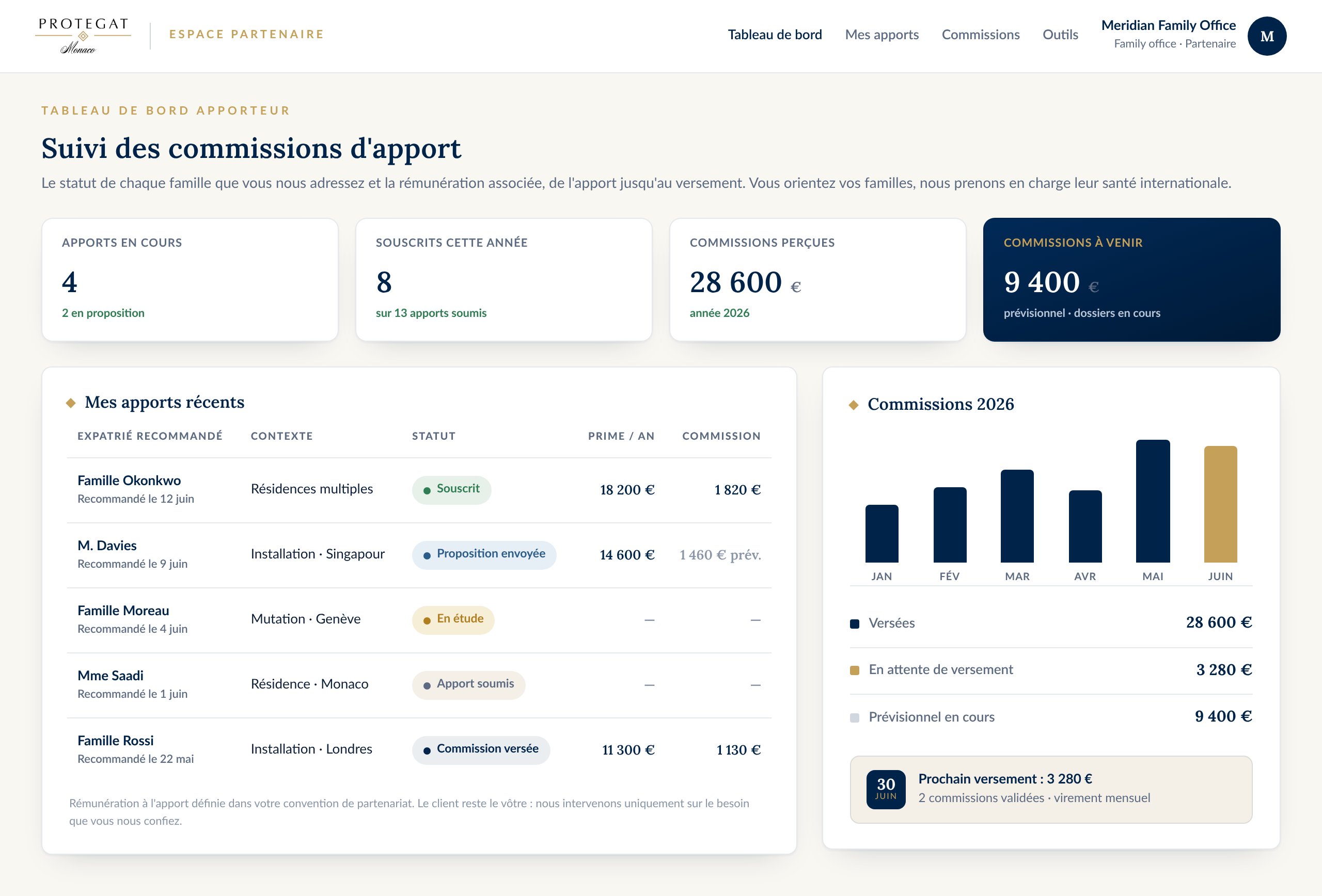Click Installation · Londres context cell

click(311, 749)
